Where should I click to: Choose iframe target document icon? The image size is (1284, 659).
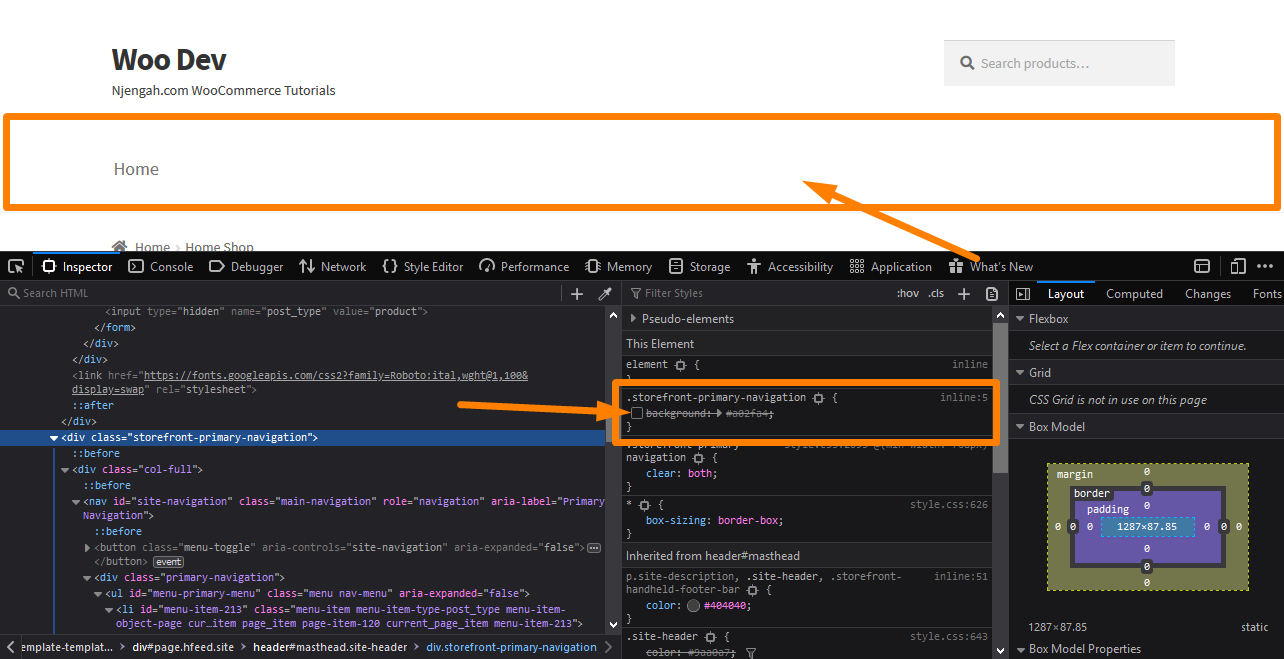[1202, 267]
